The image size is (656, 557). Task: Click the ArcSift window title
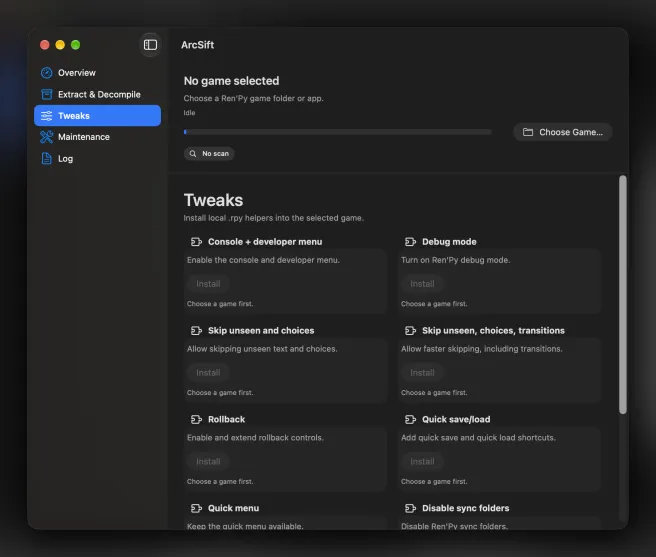[197, 45]
